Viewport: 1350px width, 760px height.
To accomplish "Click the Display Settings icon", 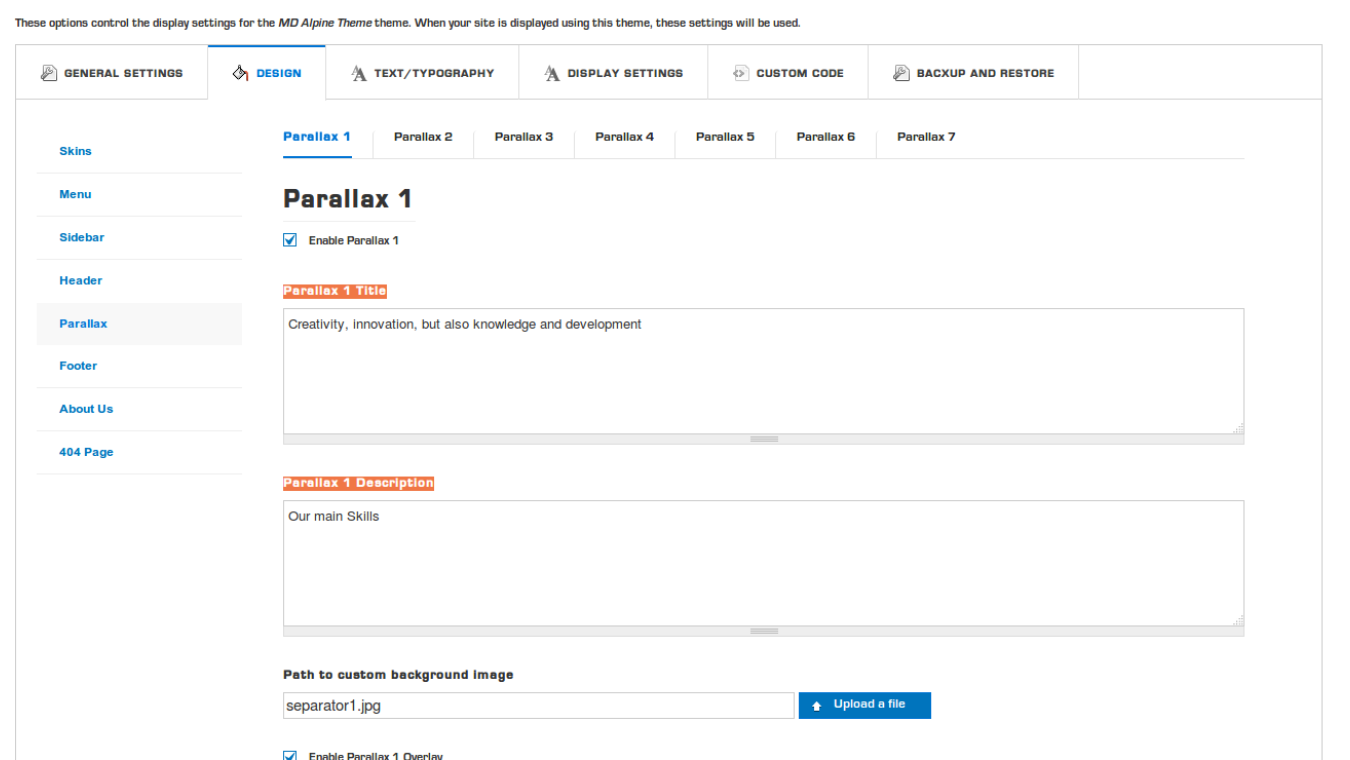I will click(551, 72).
